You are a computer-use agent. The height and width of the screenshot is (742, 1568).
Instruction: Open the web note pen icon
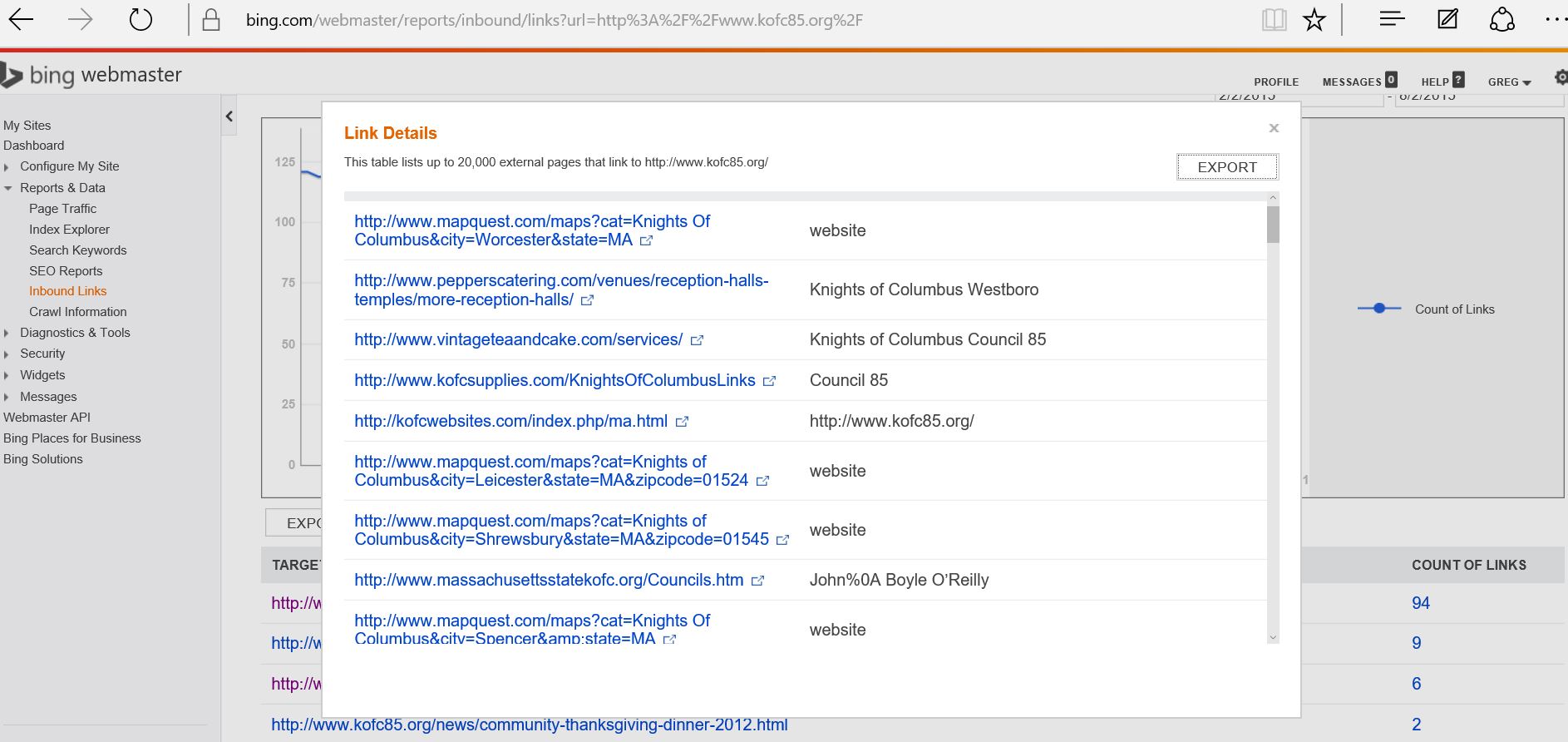pos(1447,18)
